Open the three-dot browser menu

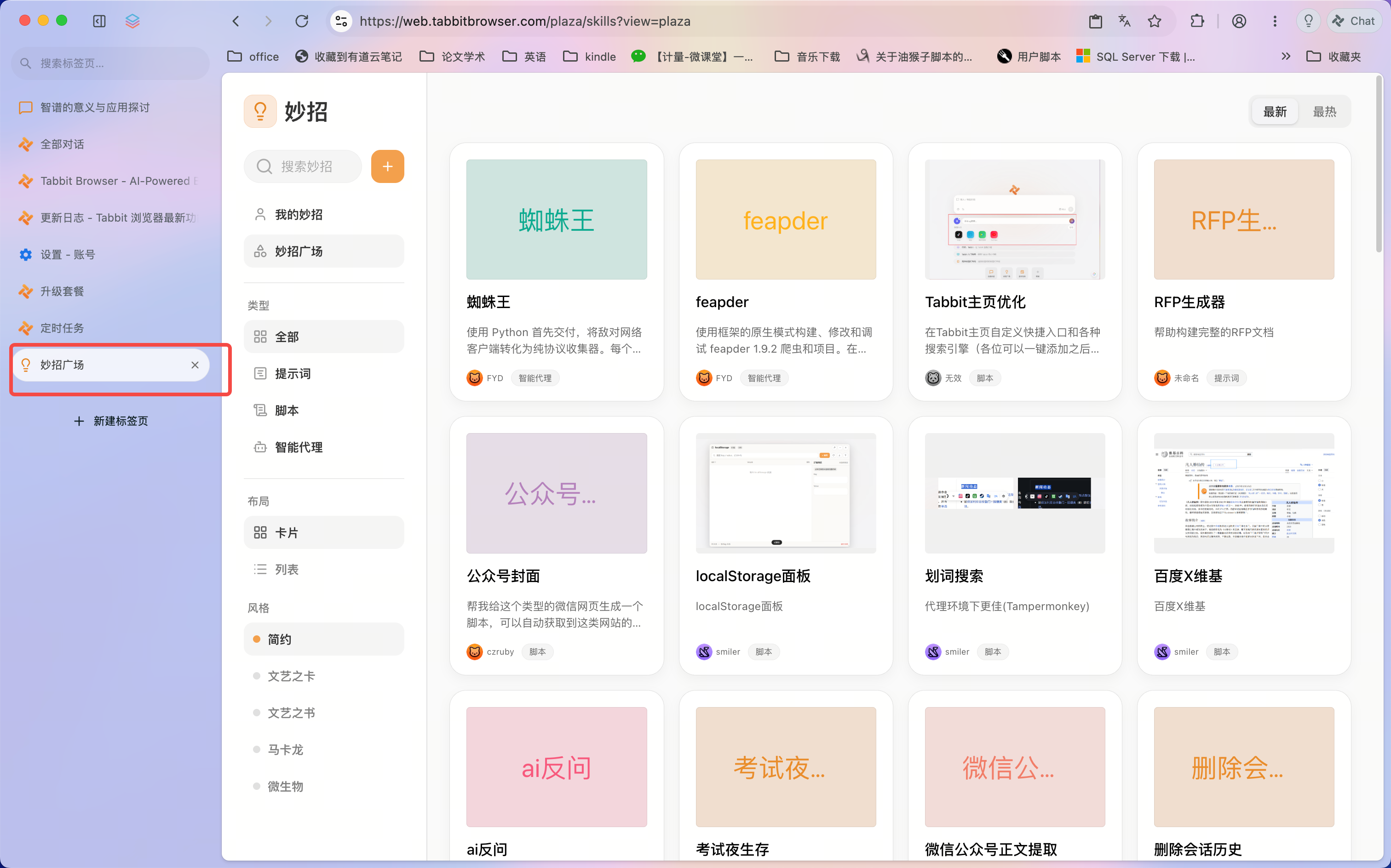(x=1275, y=21)
